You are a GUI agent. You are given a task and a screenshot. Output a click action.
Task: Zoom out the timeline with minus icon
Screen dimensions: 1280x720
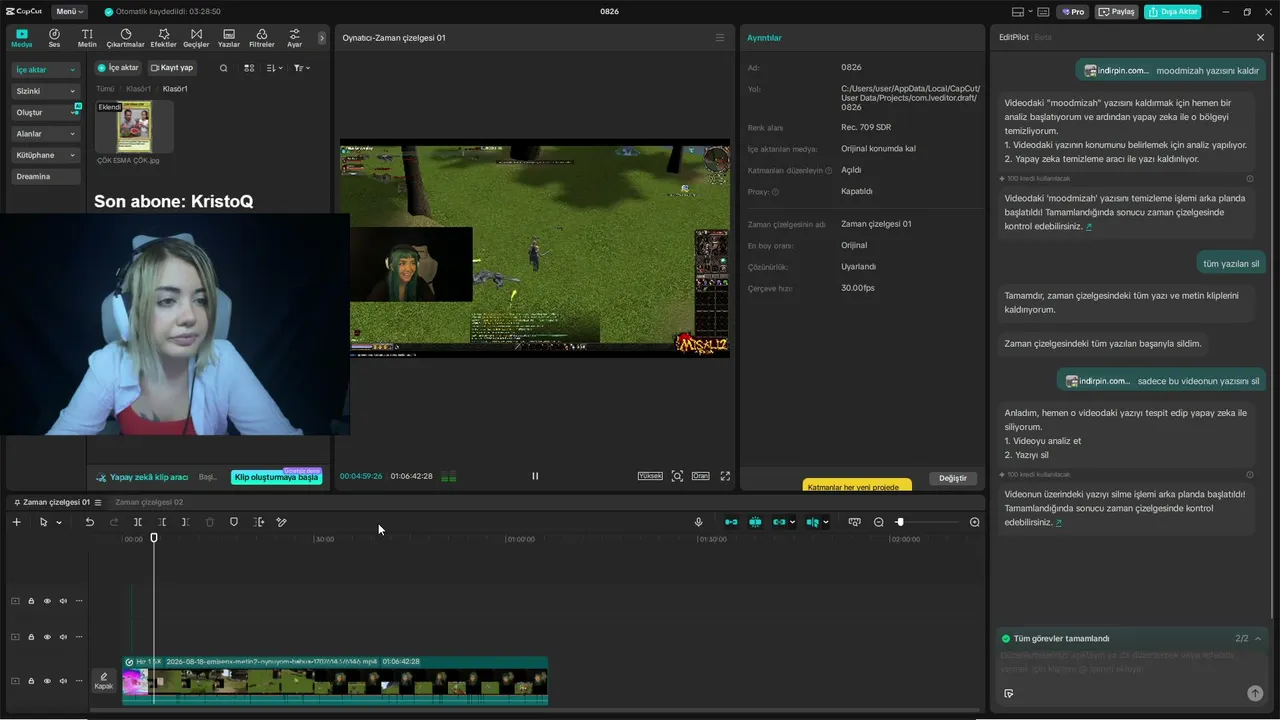(x=879, y=522)
